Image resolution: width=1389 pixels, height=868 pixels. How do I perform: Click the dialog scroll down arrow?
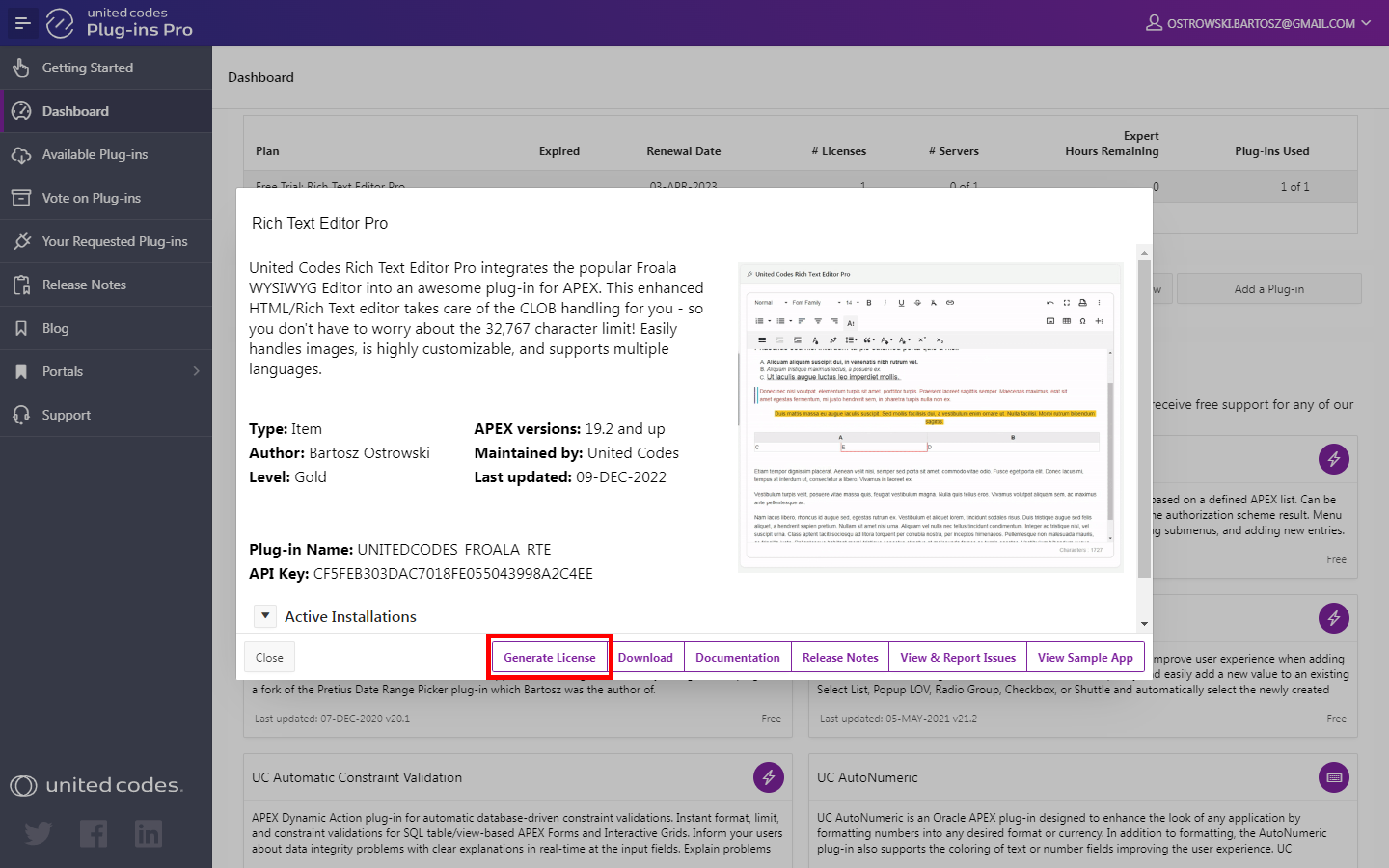click(1145, 624)
